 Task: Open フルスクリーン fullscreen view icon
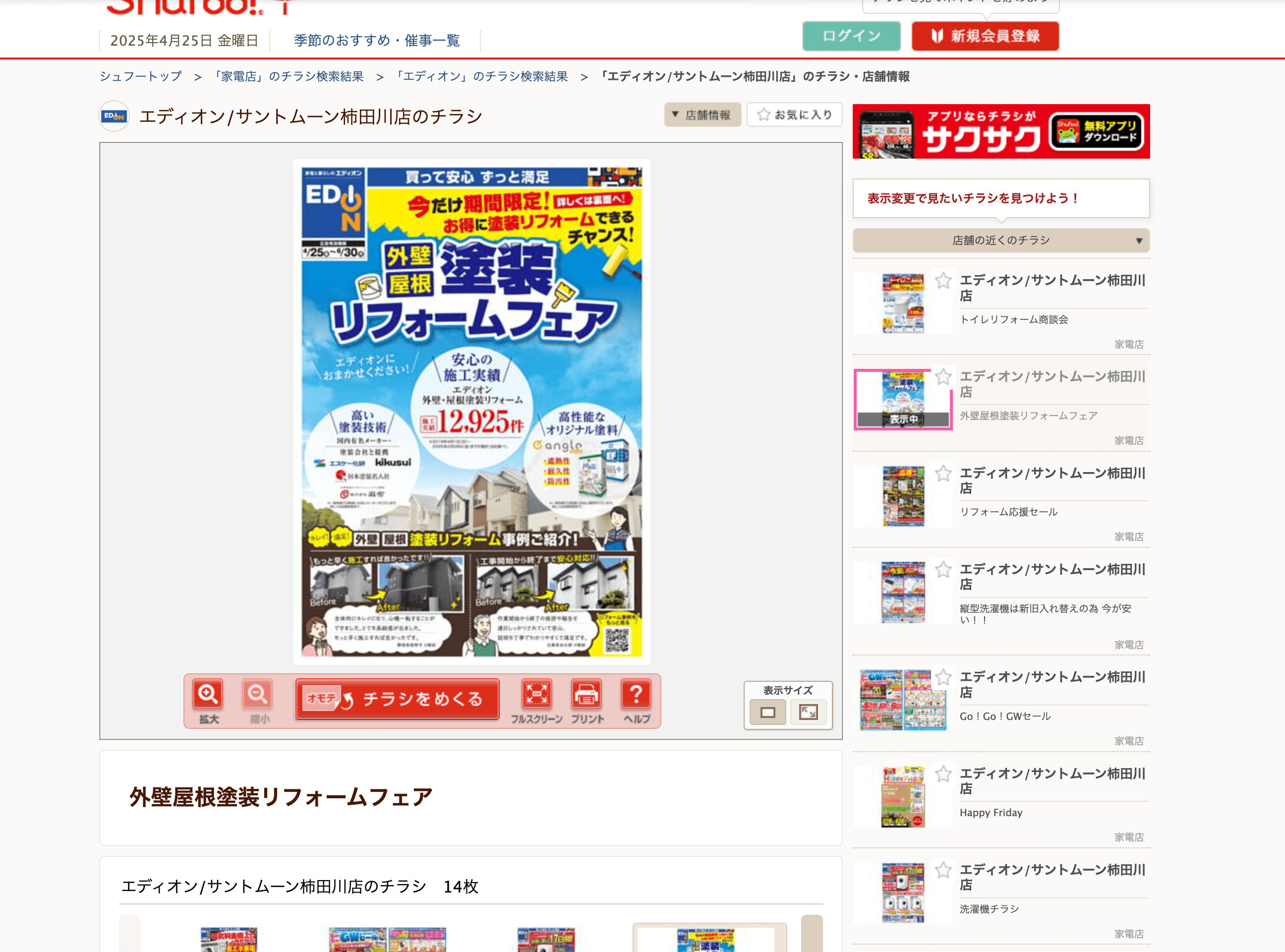pos(536,694)
